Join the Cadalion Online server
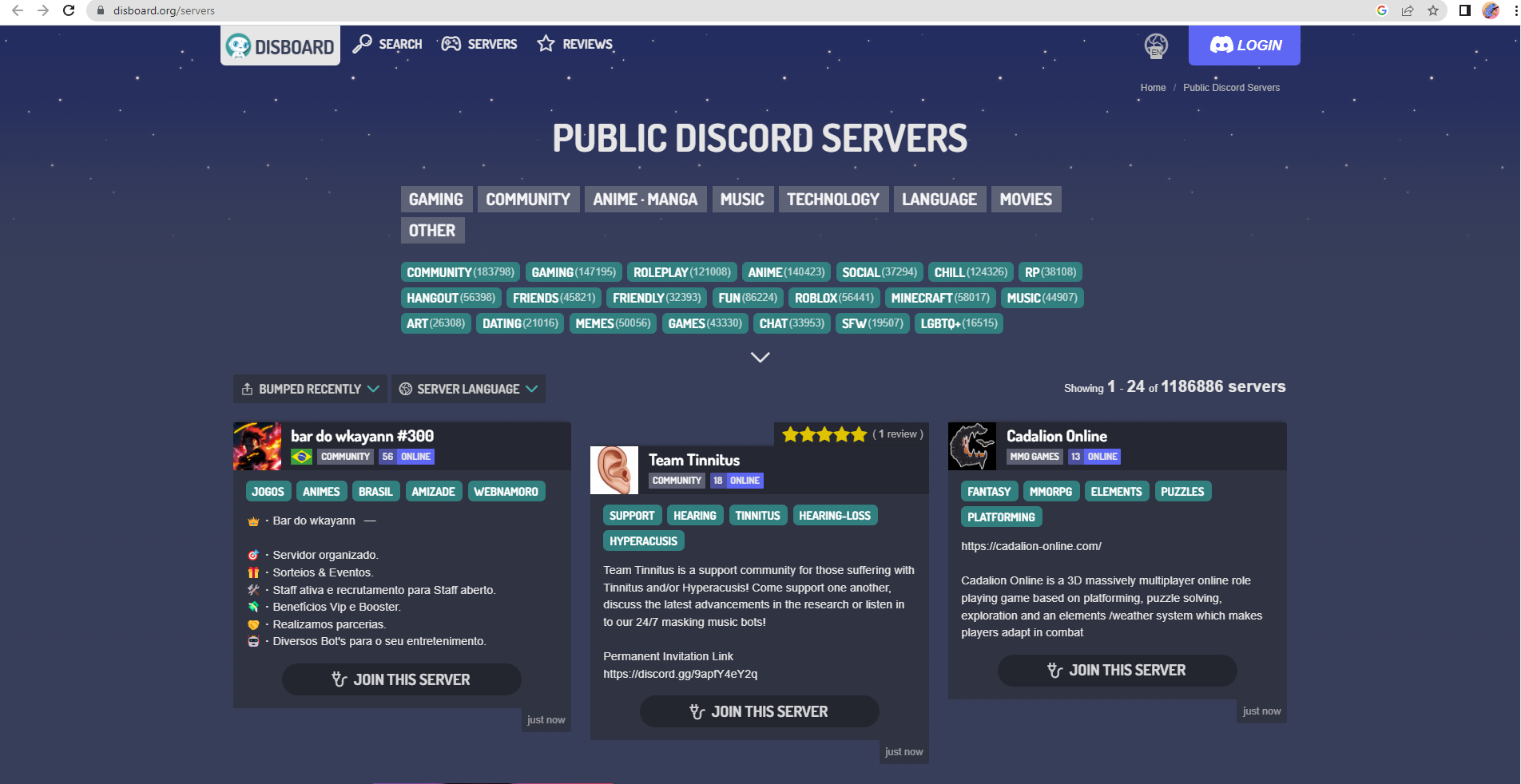The width and height of the screenshot is (1521, 784). [x=1118, y=671]
